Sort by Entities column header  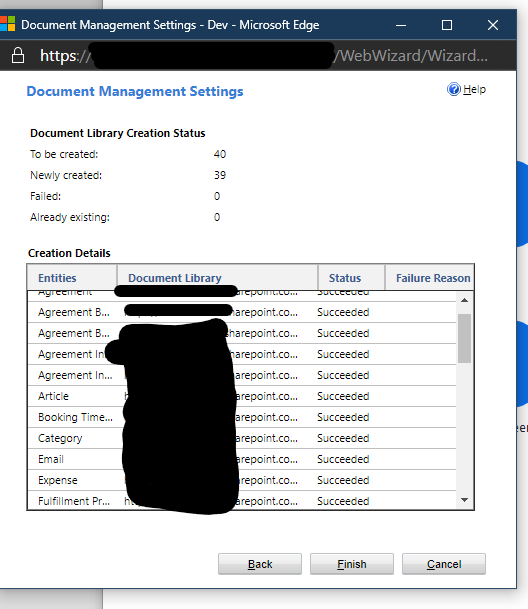(x=72, y=278)
